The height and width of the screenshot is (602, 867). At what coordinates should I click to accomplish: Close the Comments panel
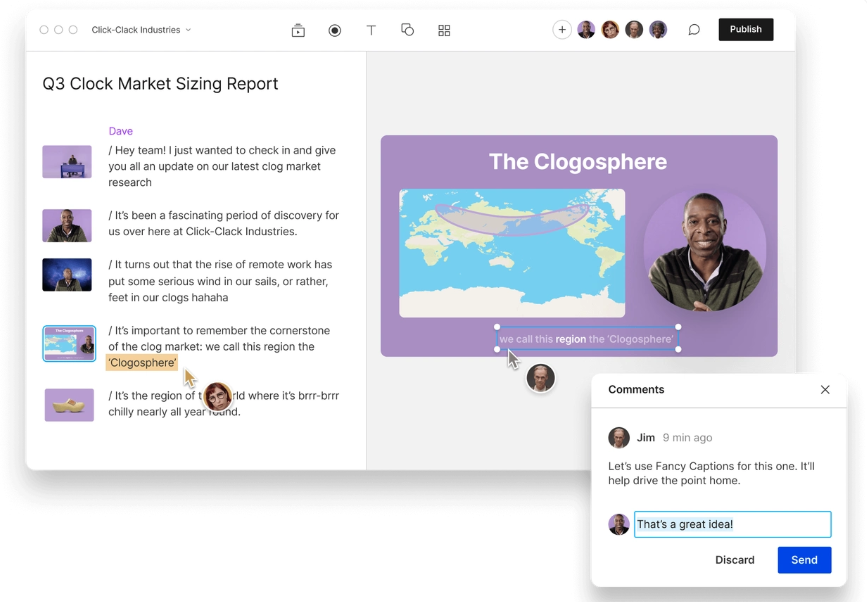(x=825, y=390)
